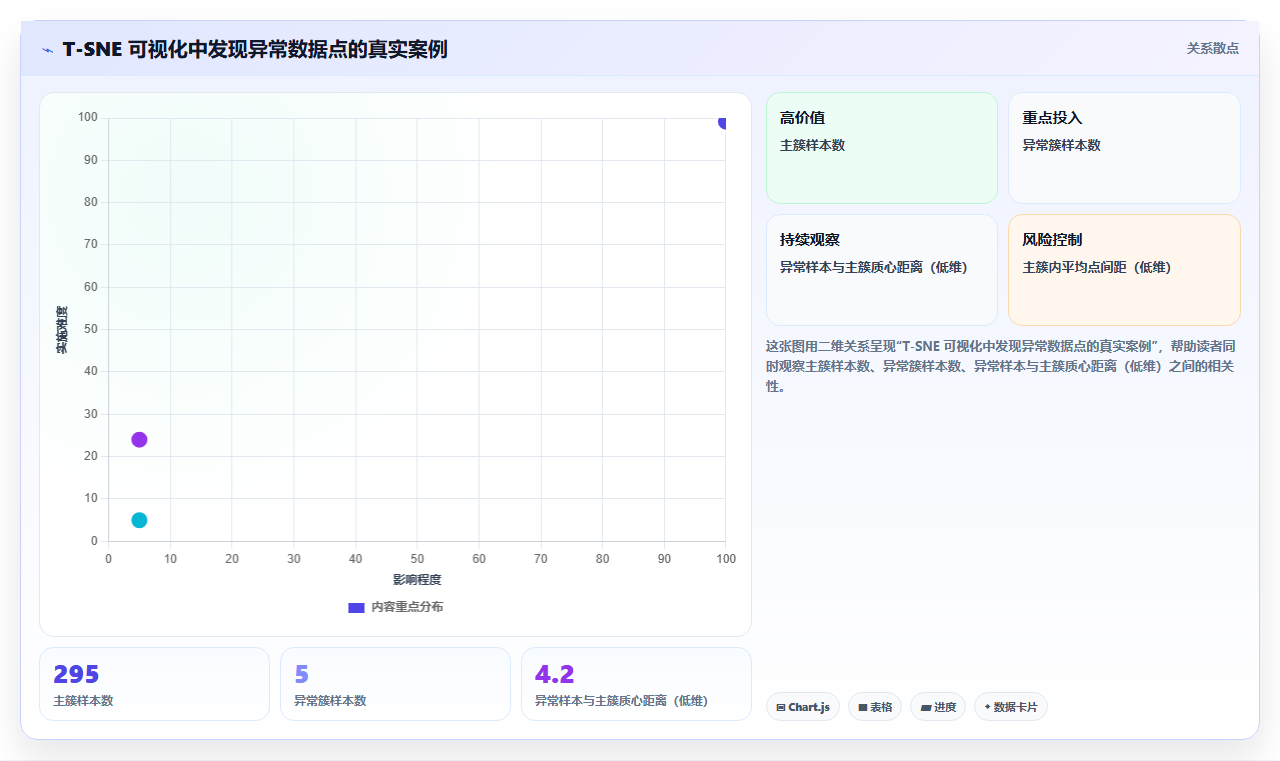Click the 295 主簇样本数 stat card

pyautogui.click(x=154, y=684)
